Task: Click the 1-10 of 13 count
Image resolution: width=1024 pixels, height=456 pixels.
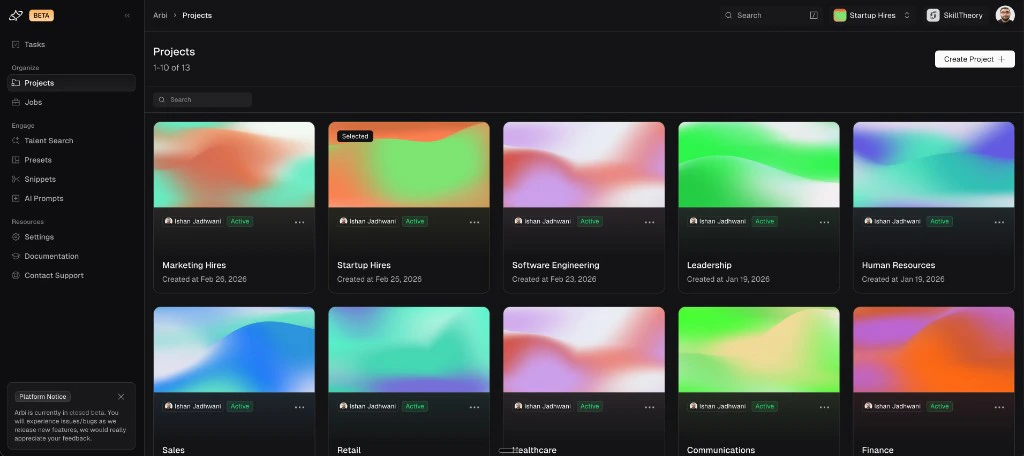Action: coord(172,68)
